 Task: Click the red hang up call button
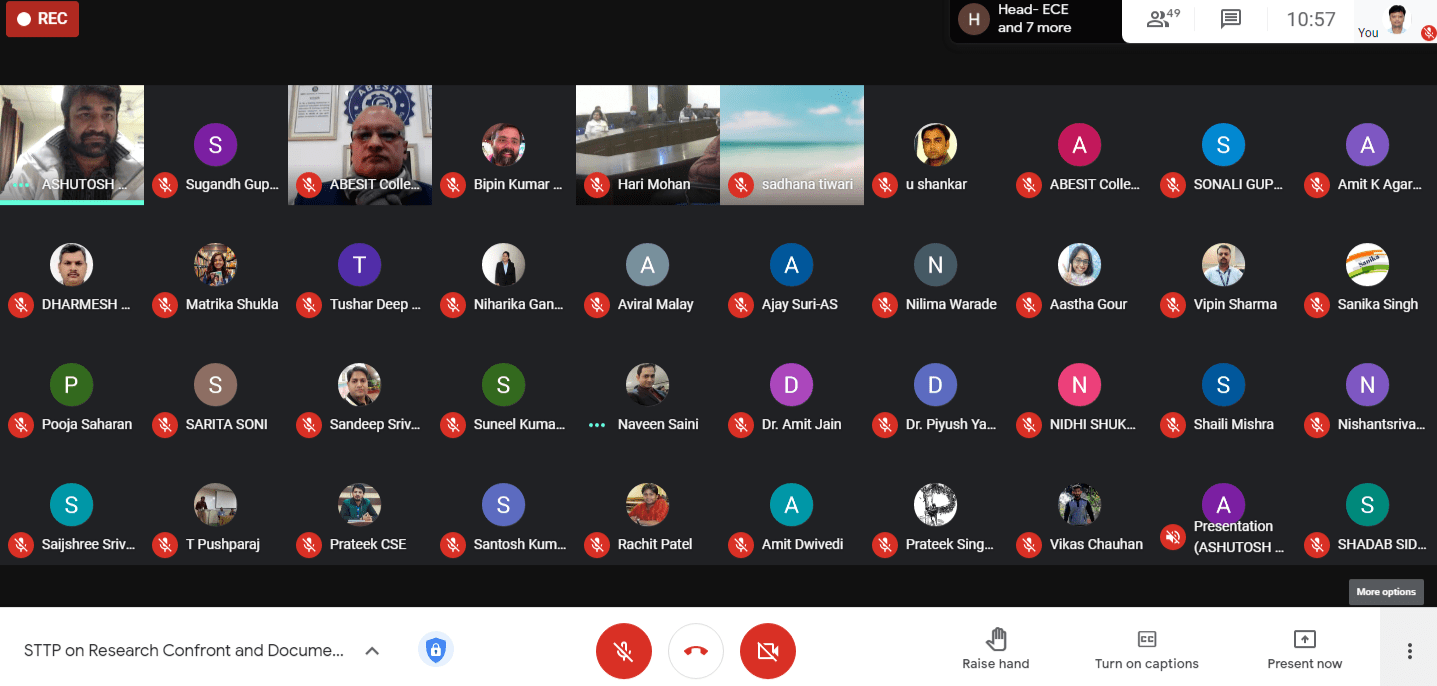coord(696,651)
